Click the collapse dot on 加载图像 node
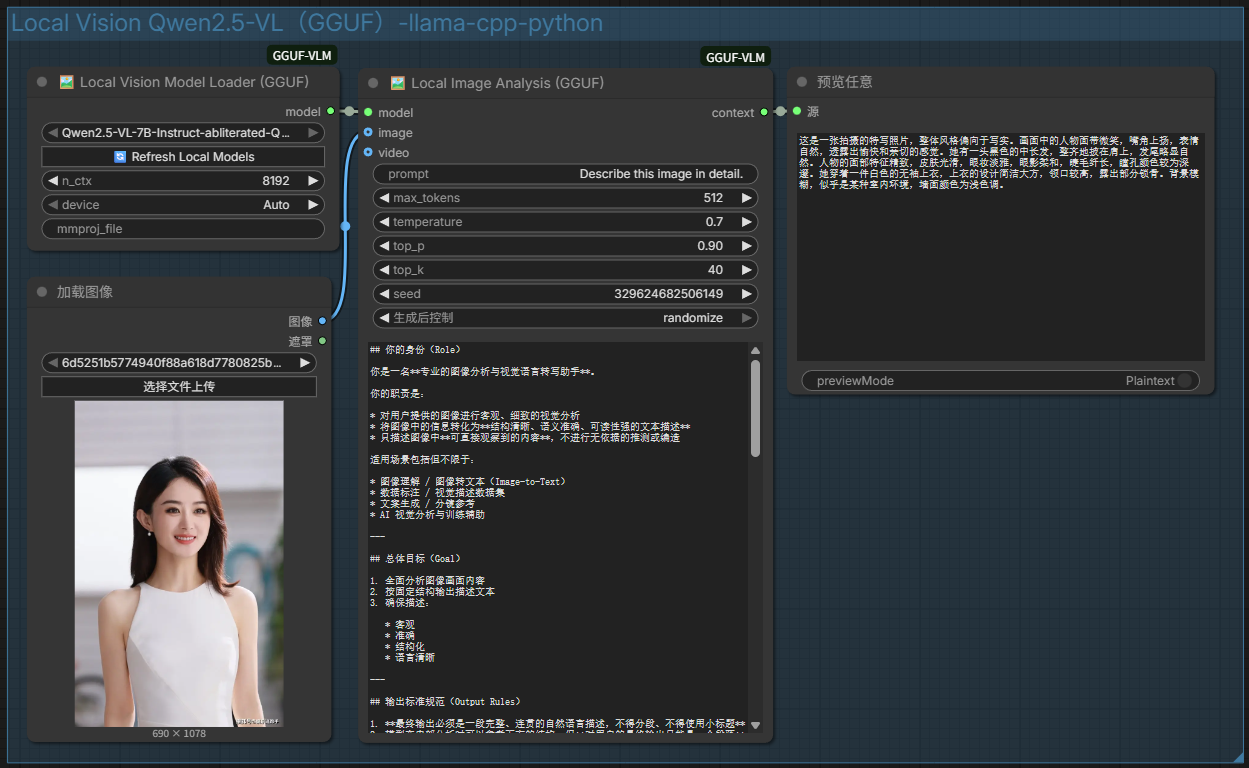The width and height of the screenshot is (1249, 768). point(42,292)
